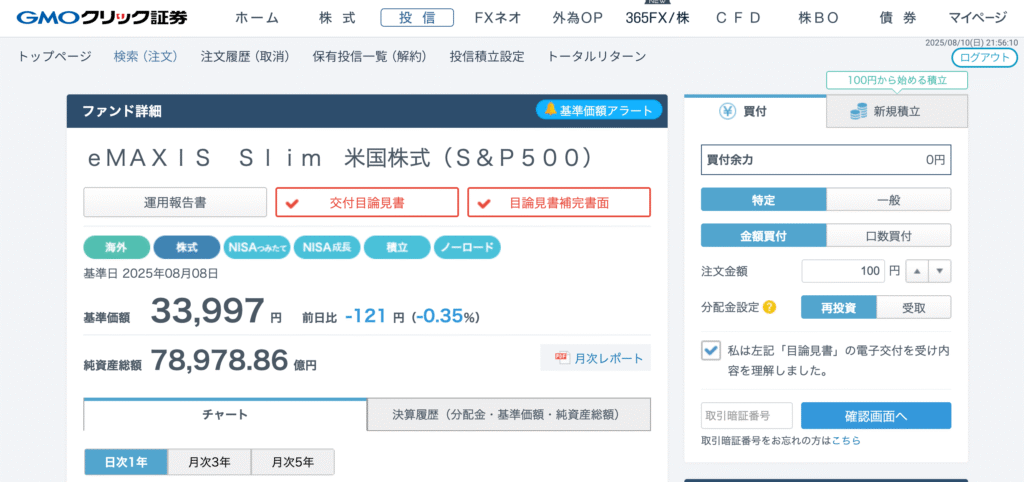1024x482 pixels.
Task: Click the 取引暗証番号 input field
Action: tap(746, 415)
